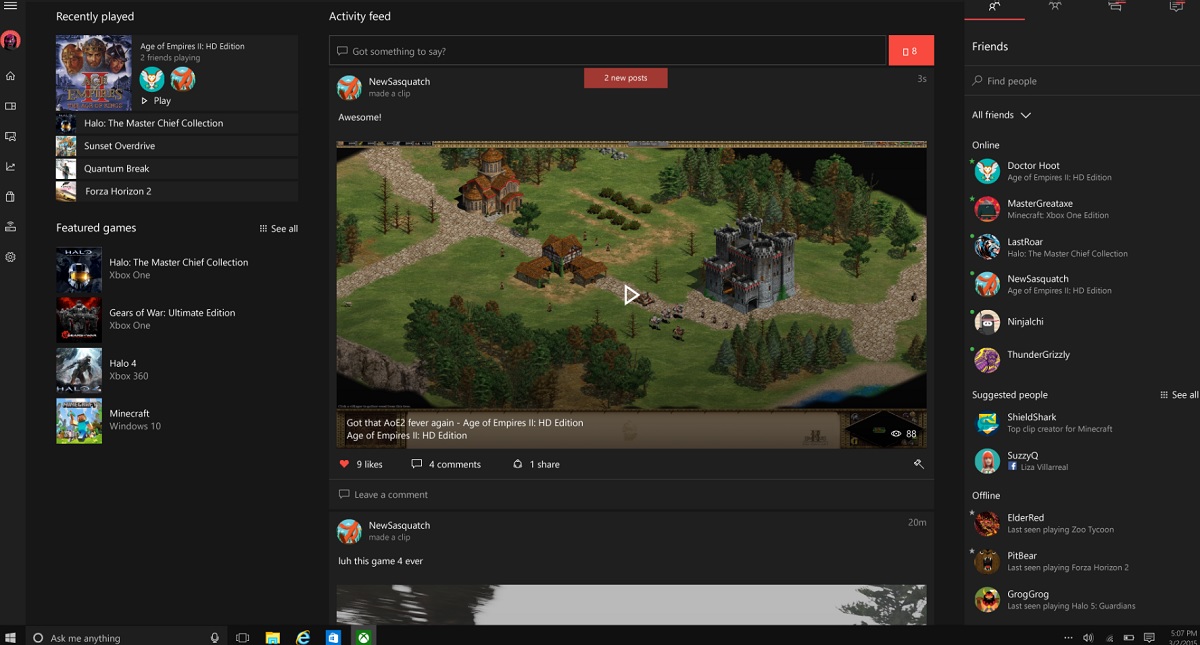Open the Windows Start button
The height and width of the screenshot is (645, 1200).
[12, 637]
